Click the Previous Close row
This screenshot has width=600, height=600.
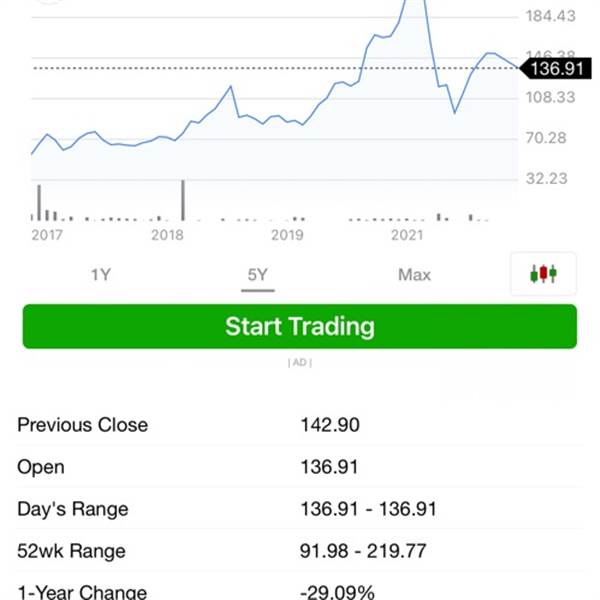click(300, 425)
